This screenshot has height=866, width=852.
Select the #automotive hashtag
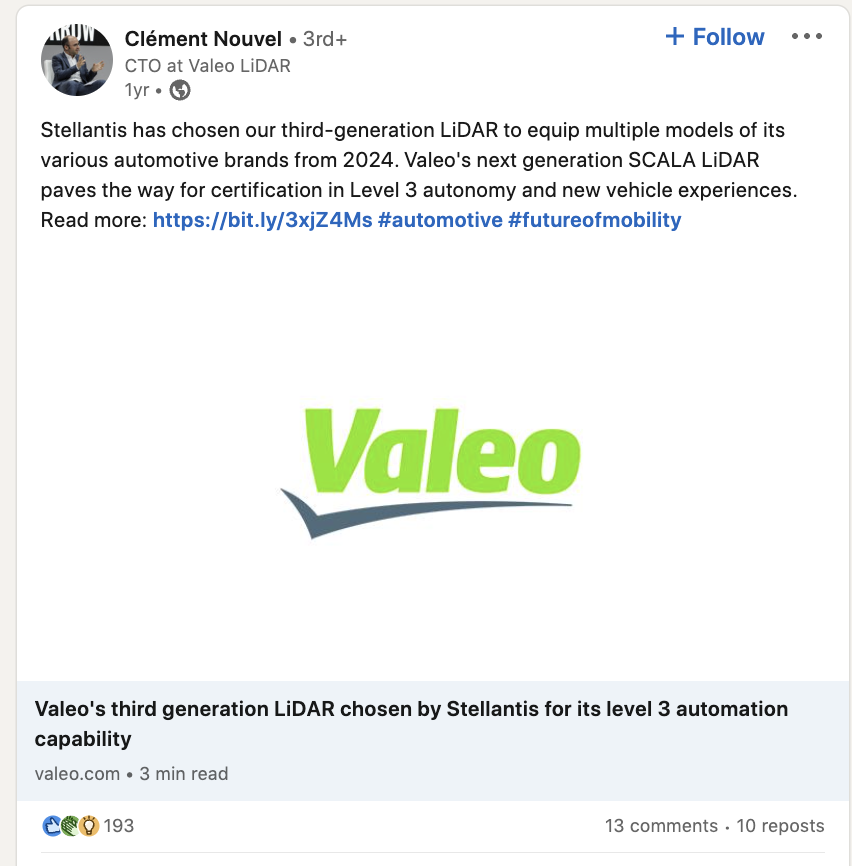tap(440, 220)
